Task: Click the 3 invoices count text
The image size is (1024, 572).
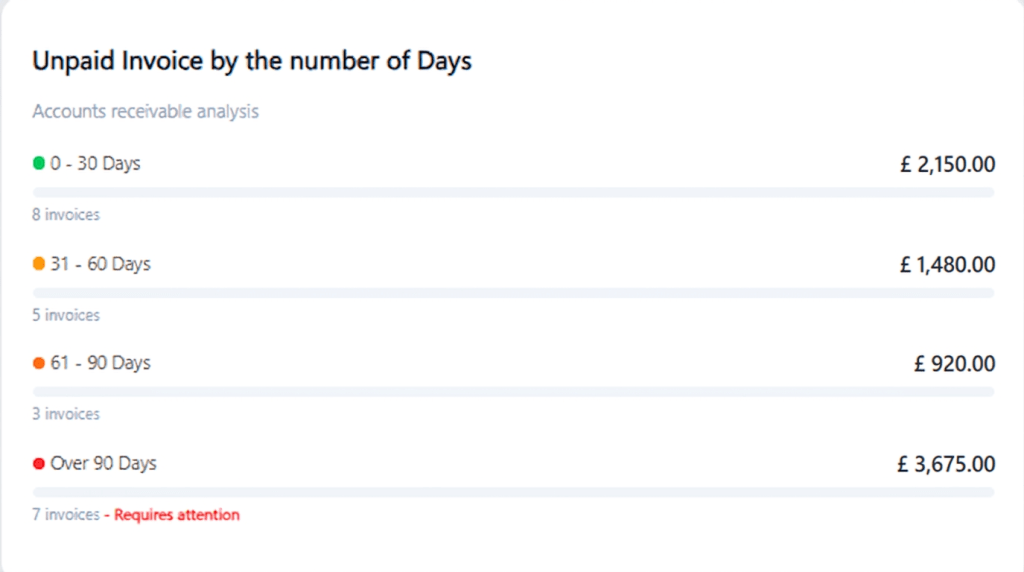Action: click(x=66, y=414)
